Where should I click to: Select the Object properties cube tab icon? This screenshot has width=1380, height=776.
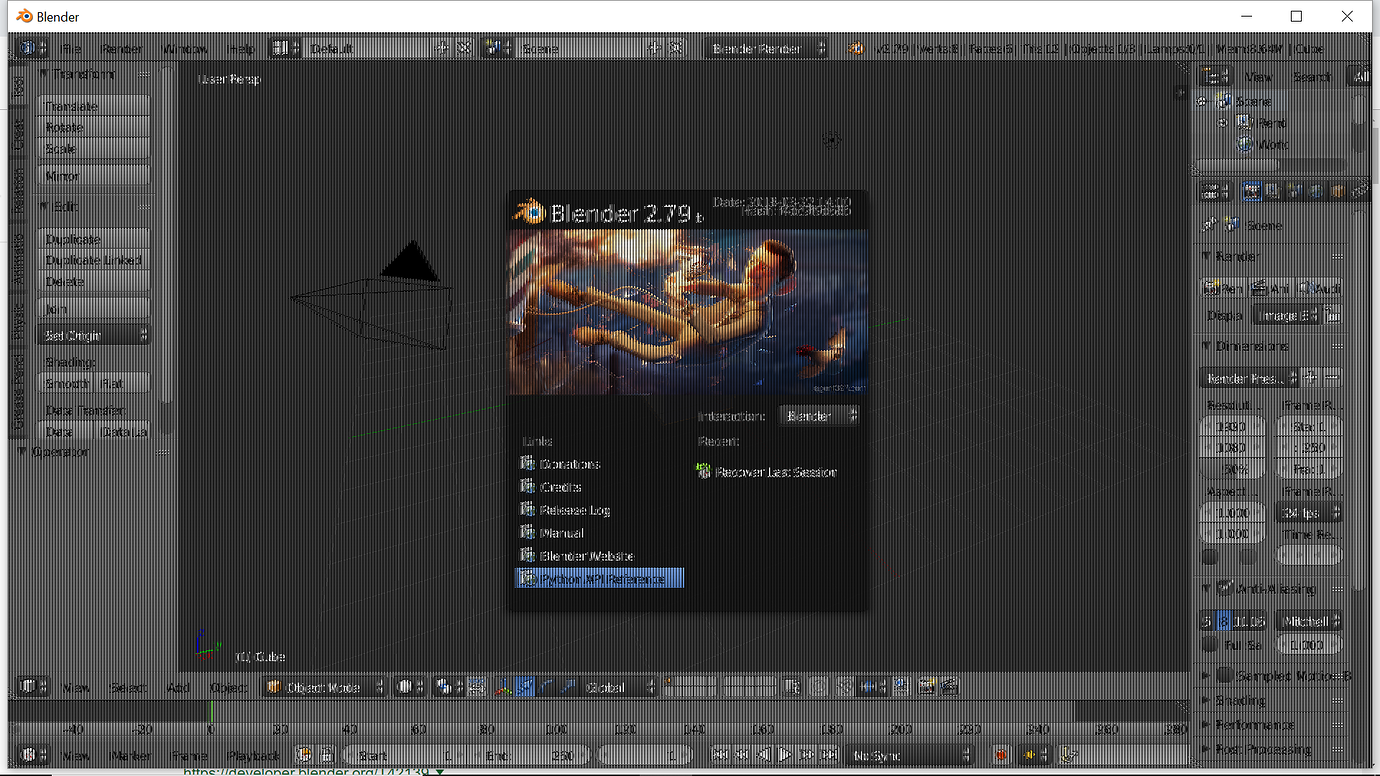point(1338,191)
